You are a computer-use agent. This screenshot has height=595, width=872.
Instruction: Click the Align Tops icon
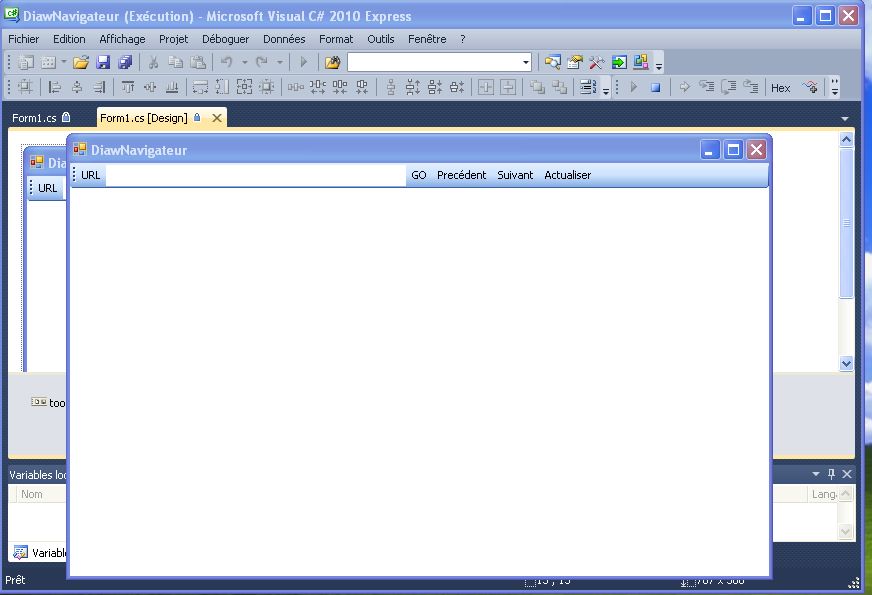[128, 87]
